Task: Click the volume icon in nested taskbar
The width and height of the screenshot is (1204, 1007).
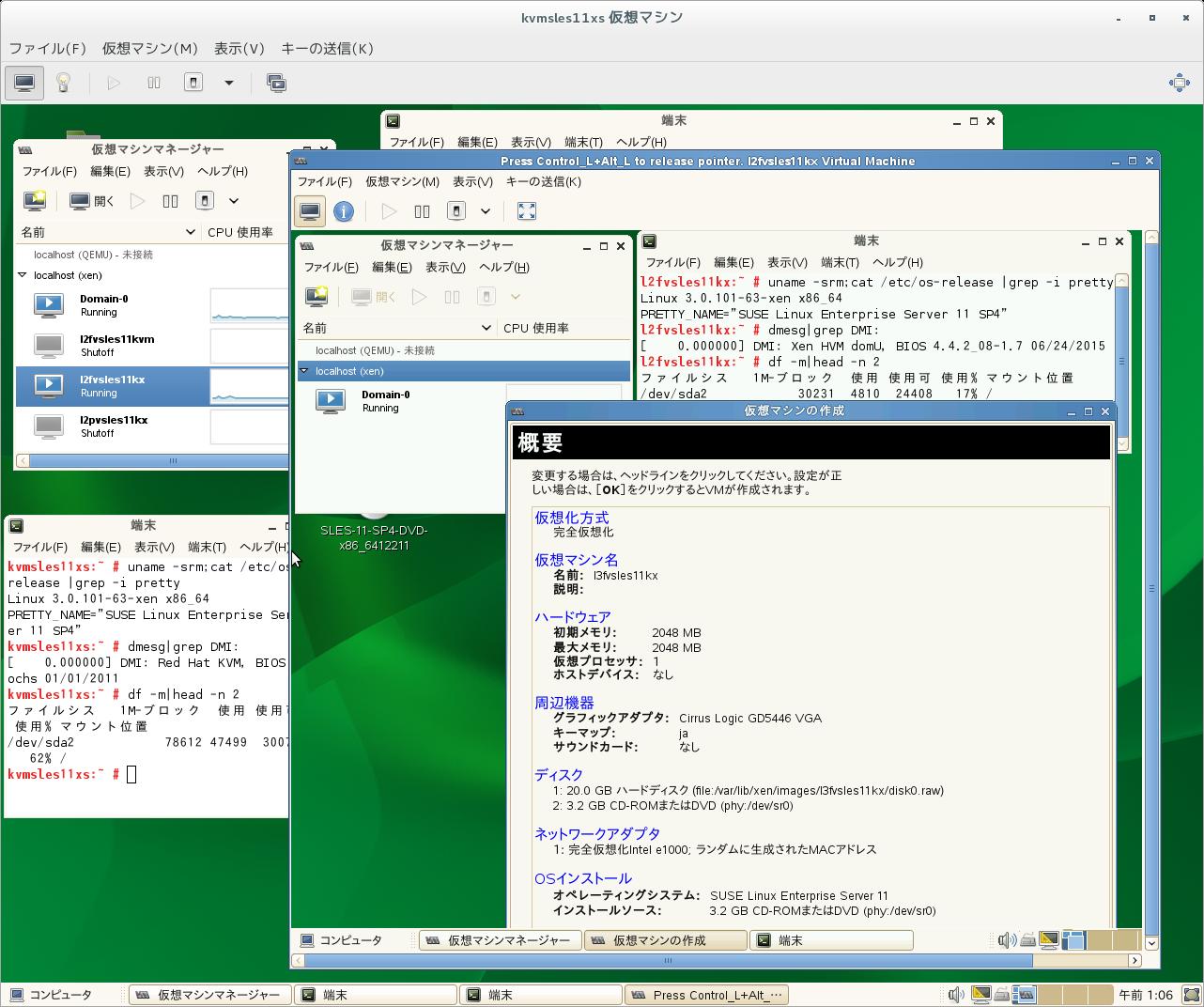Action: [x=1006, y=940]
